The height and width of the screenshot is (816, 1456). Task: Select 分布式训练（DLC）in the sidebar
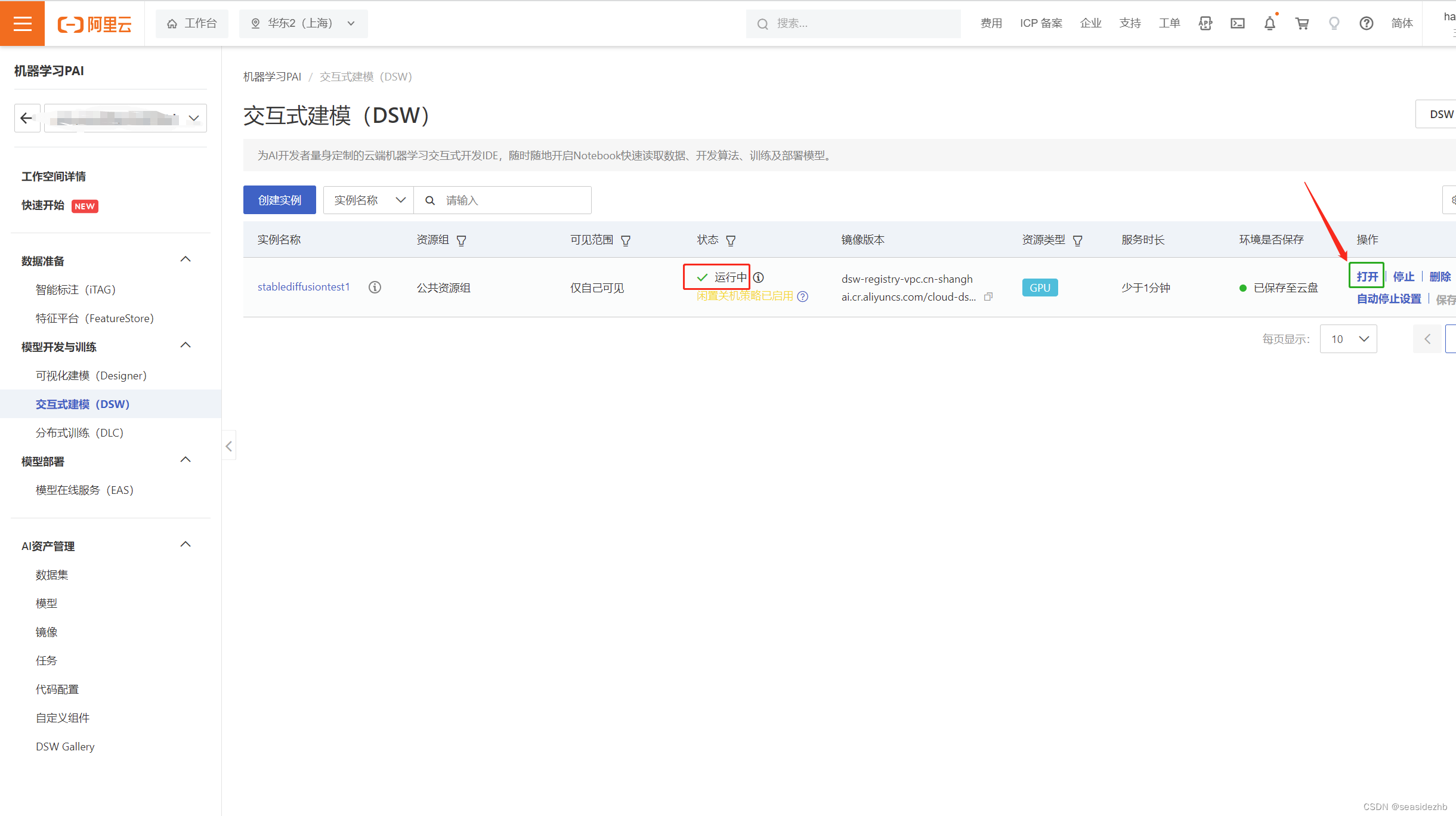(x=81, y=432)
